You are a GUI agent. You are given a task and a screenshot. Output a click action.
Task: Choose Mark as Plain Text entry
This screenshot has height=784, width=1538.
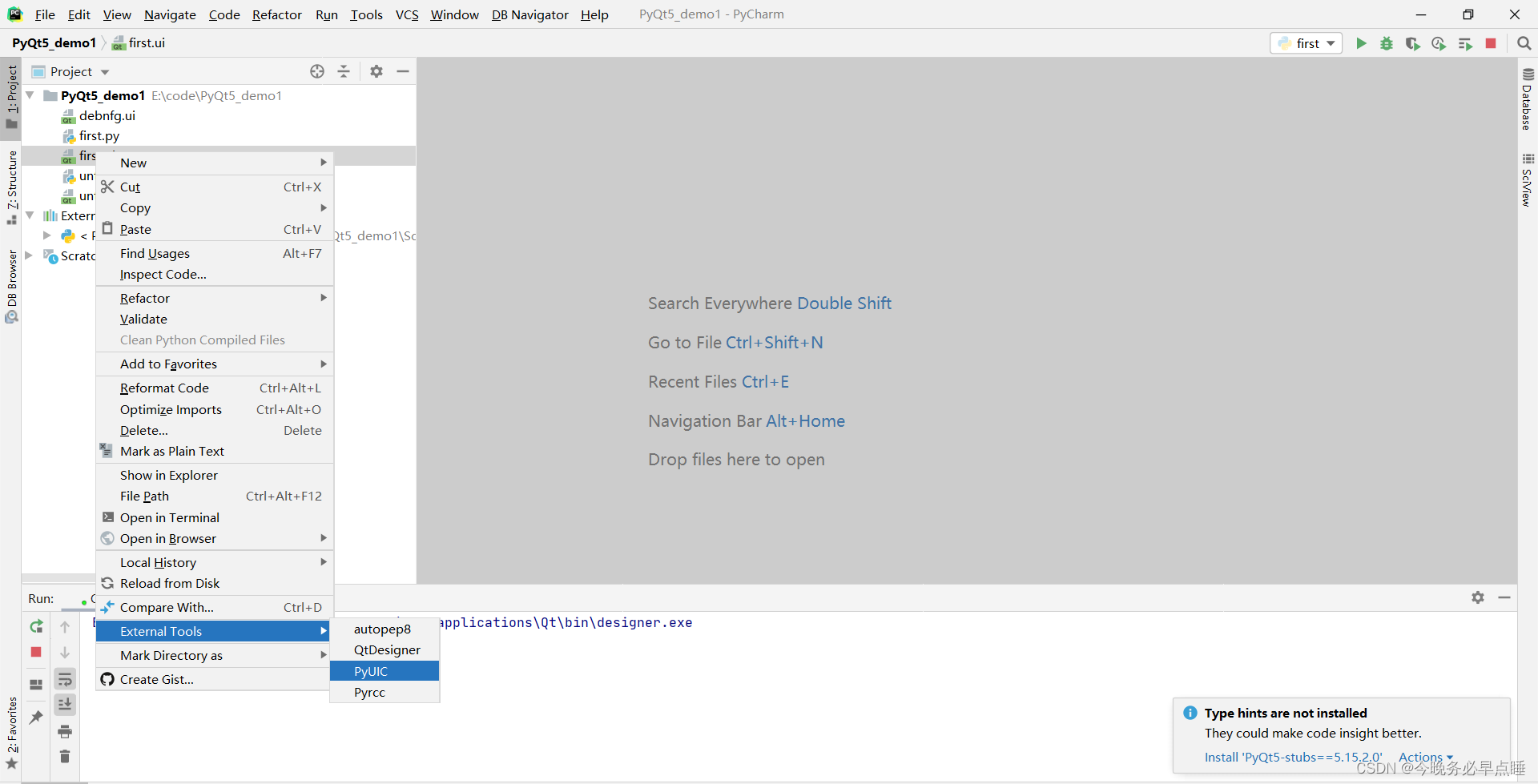214,451
